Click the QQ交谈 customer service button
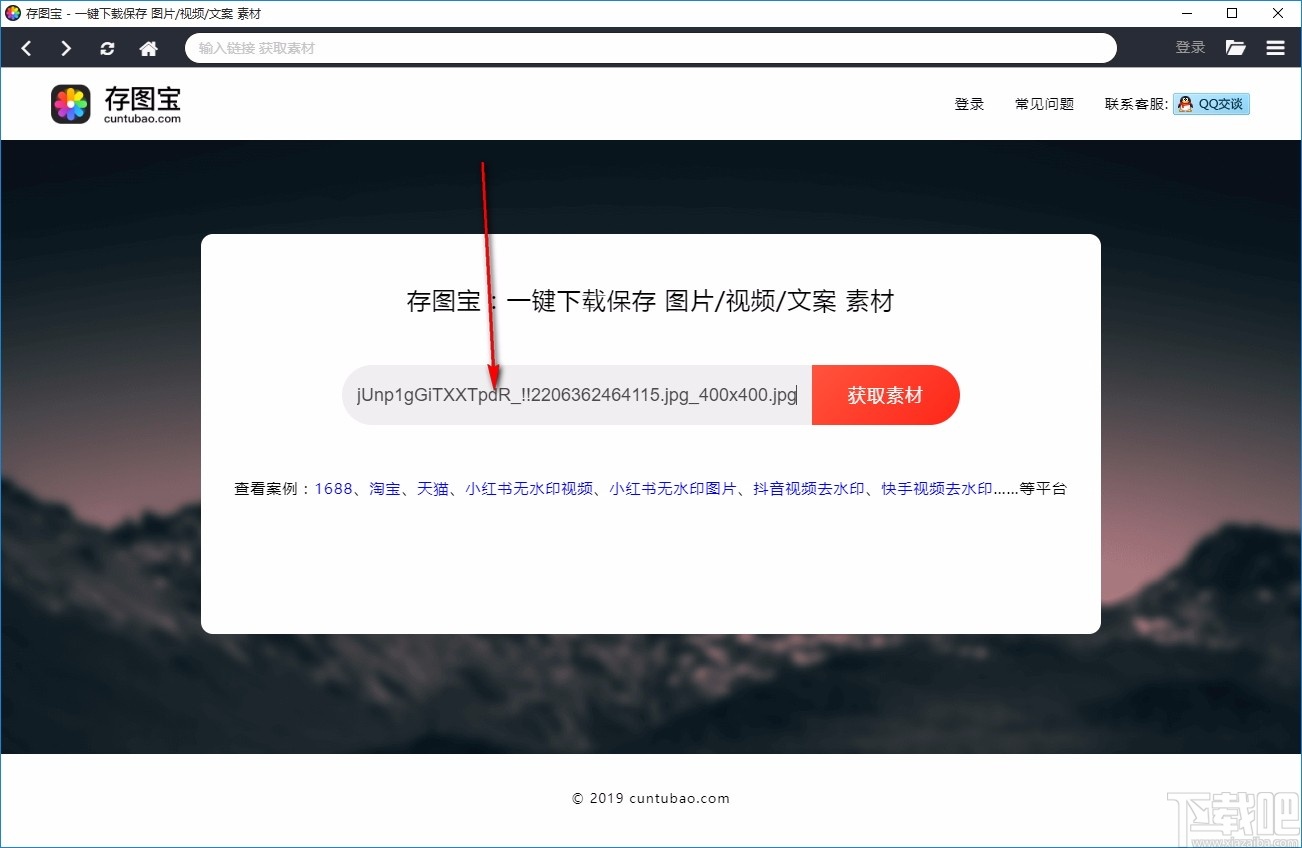Screen dimensions: 1302x848 pyautogui.click(x=1211, y=103)
